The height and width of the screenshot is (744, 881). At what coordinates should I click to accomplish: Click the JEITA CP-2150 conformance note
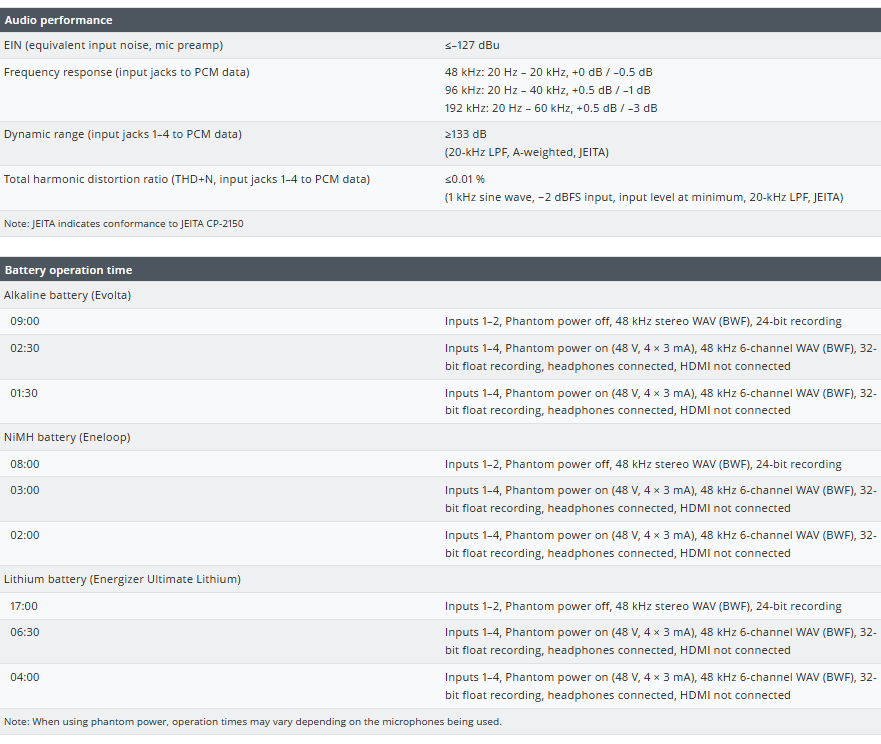[123, 223]
